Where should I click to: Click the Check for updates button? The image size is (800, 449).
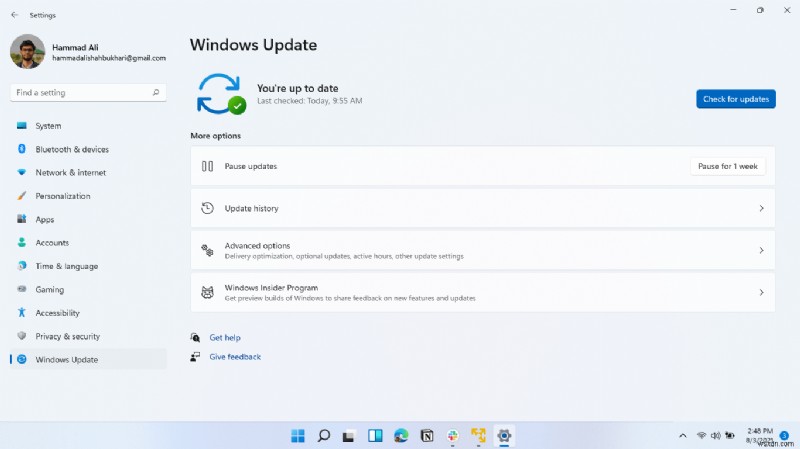point(736,99)
